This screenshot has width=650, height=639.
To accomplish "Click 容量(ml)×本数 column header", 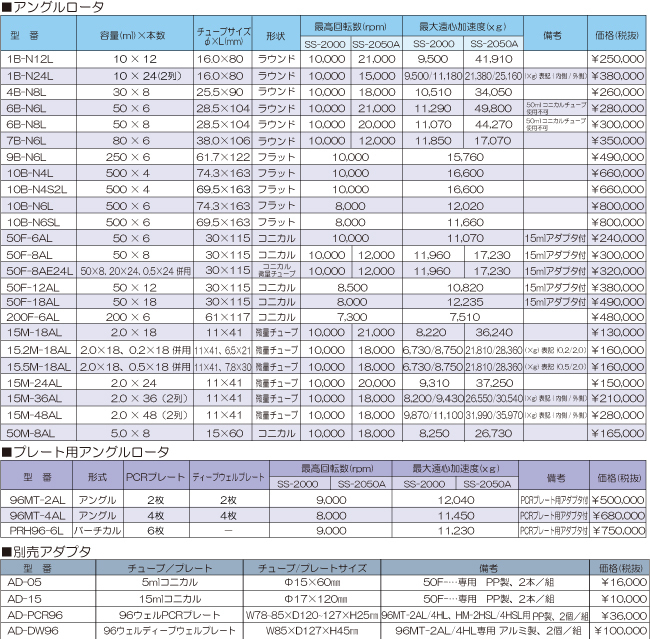I will tap(133, 35).
